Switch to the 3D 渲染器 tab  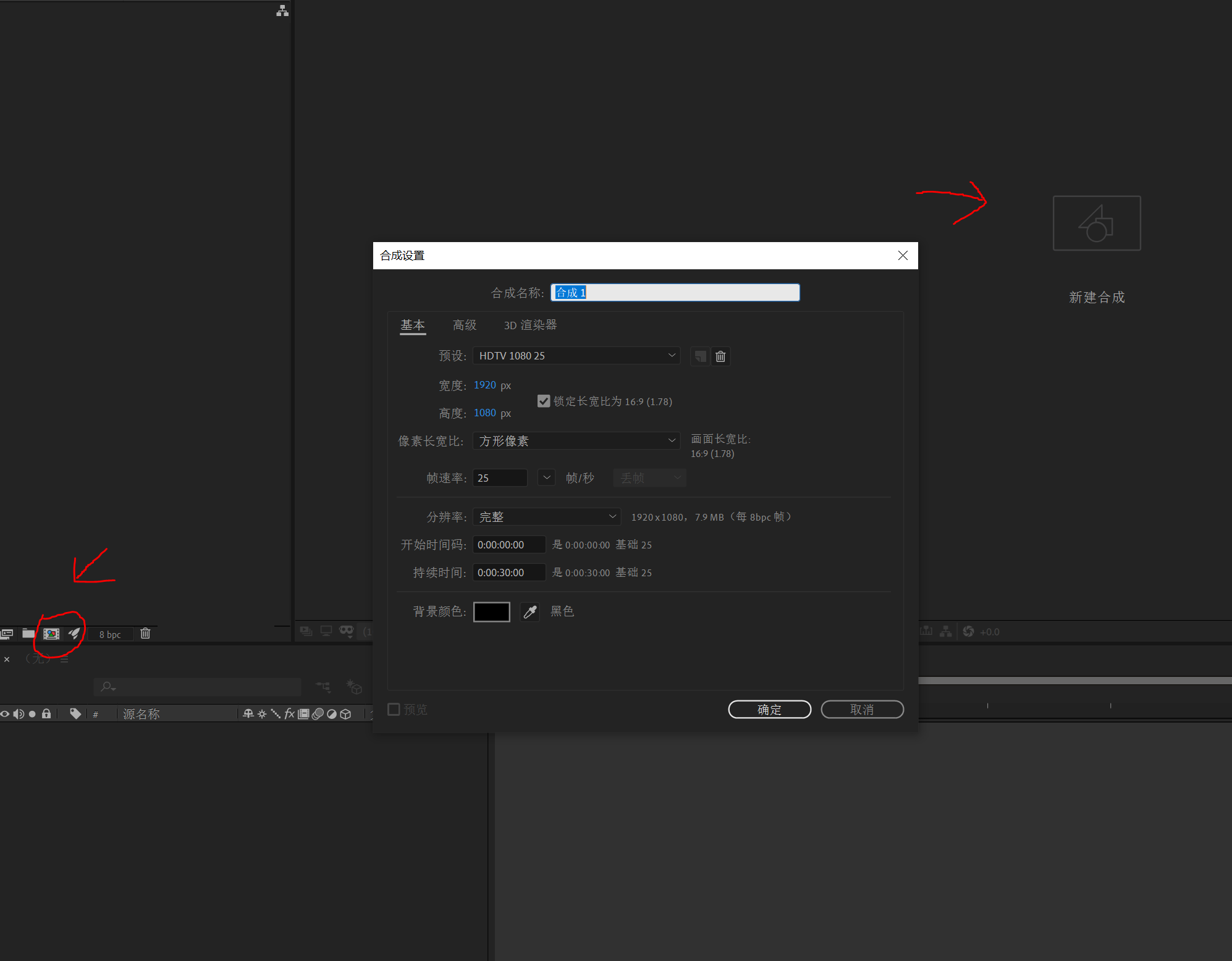click(530, 325)
